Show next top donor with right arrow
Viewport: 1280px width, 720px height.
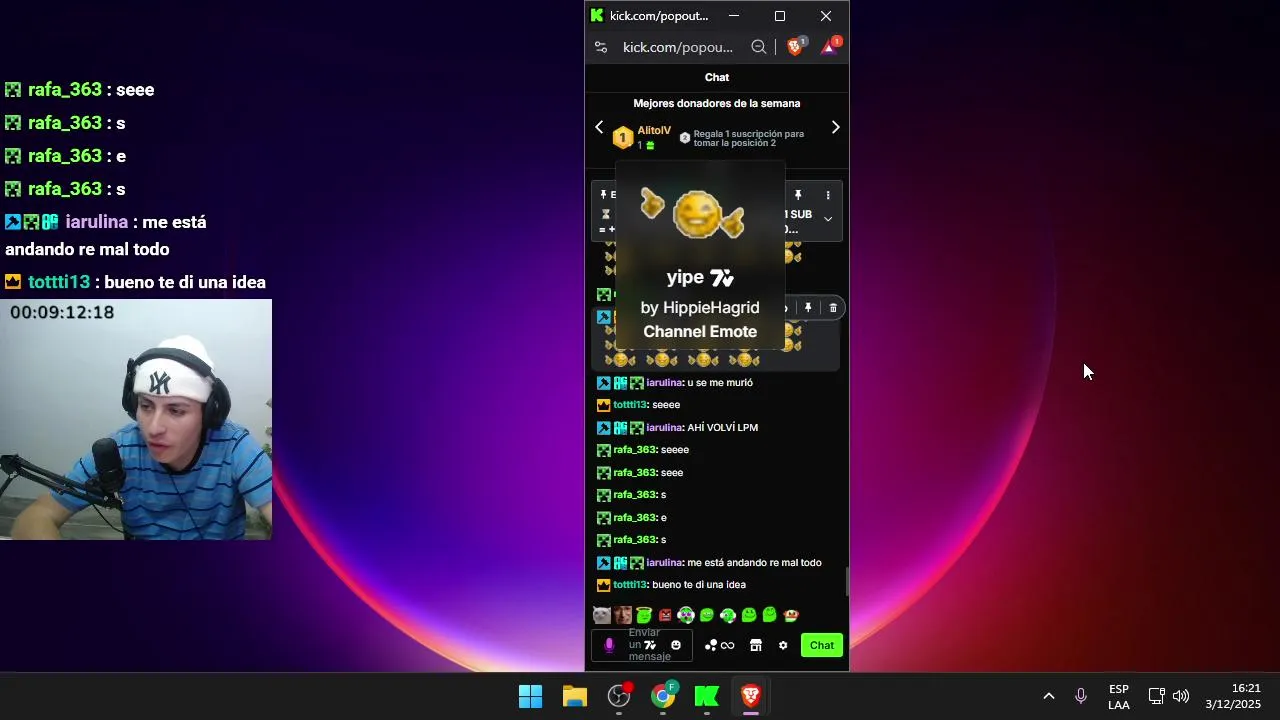click(836, 127)
